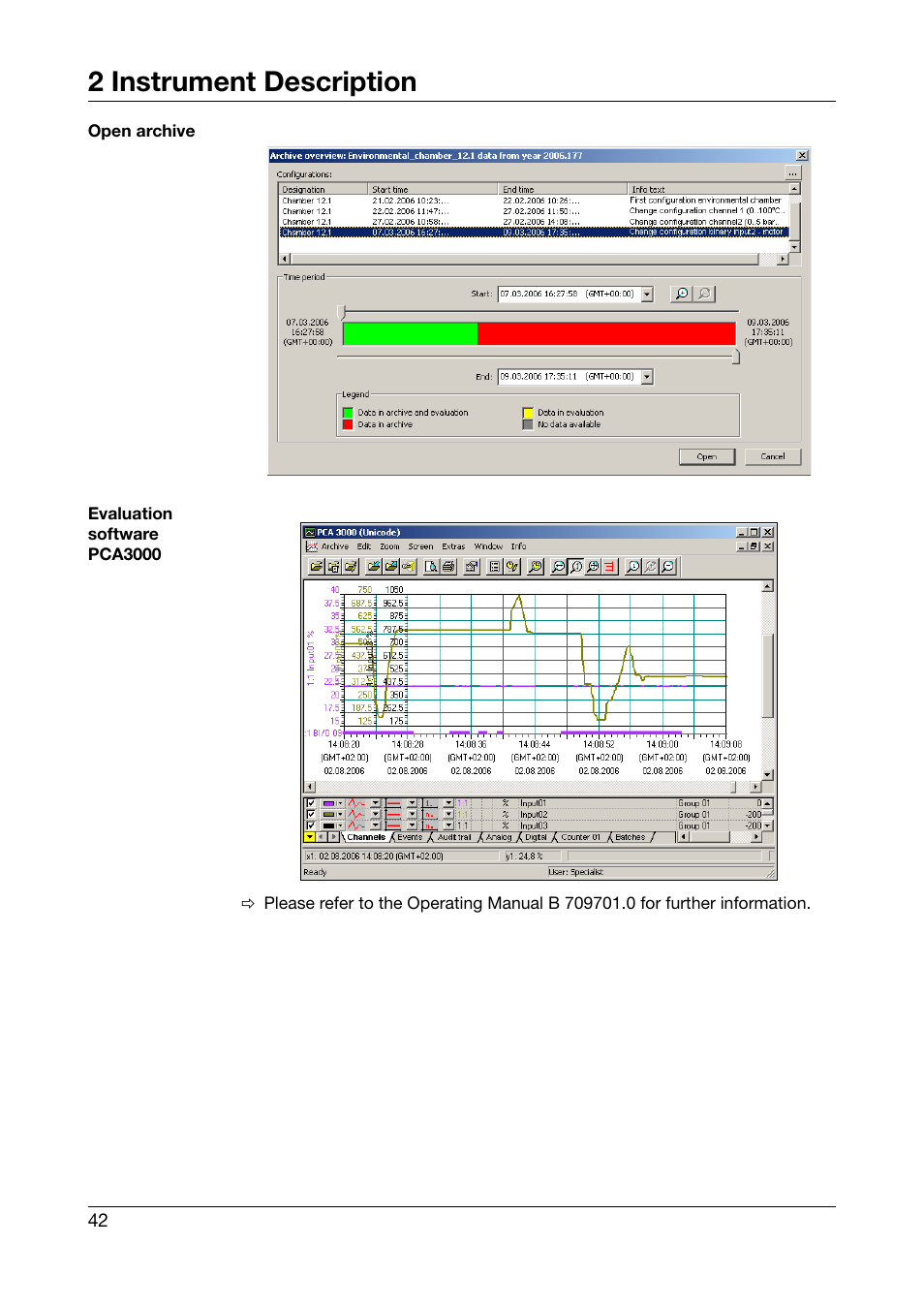Click the greyed-out magnifier toolbar icon
The width and height of the screenshot is (924, 1308).
(650, 567)
